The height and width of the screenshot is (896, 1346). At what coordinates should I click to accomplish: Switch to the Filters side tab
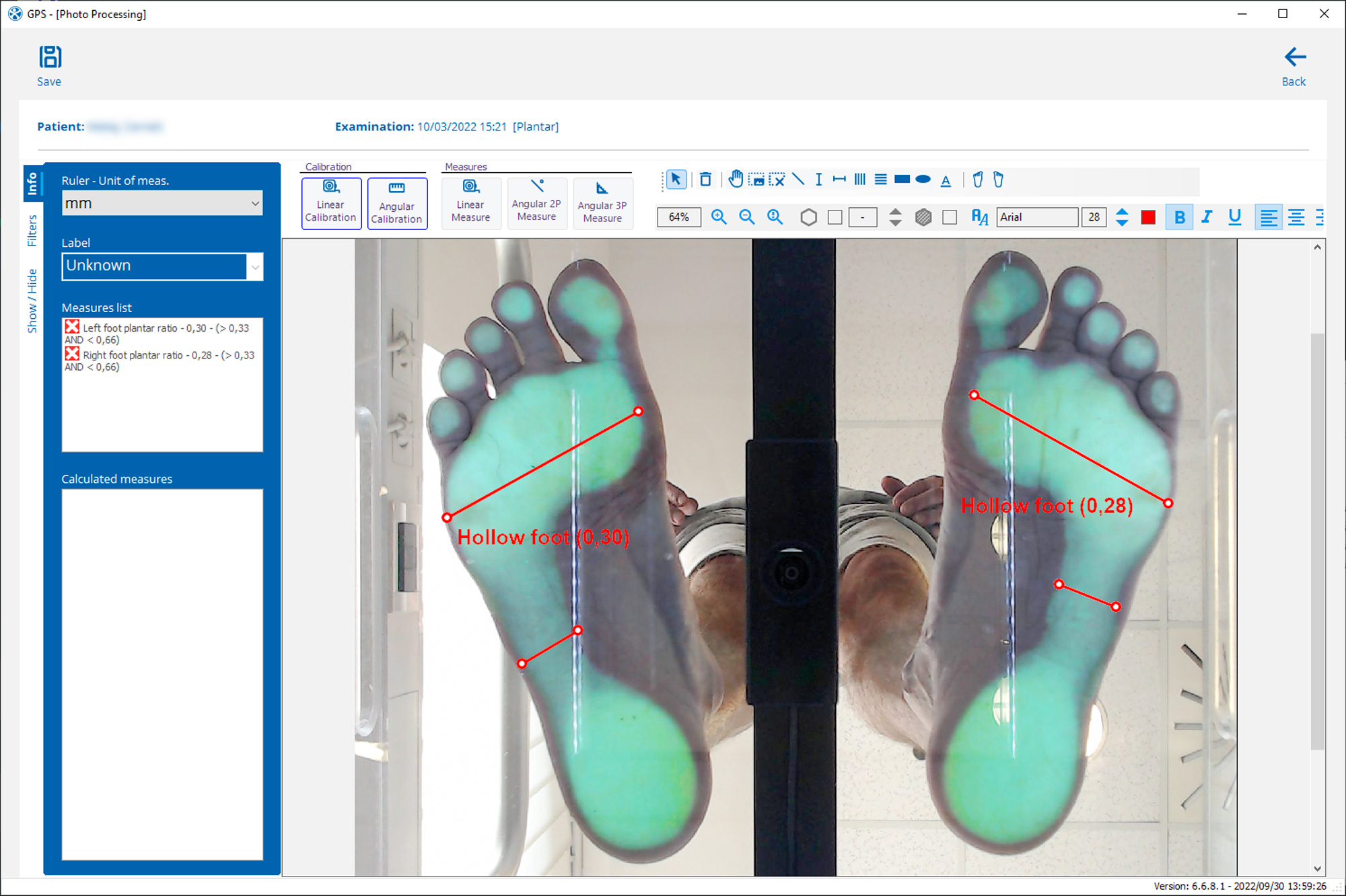[x=32, y=231]
